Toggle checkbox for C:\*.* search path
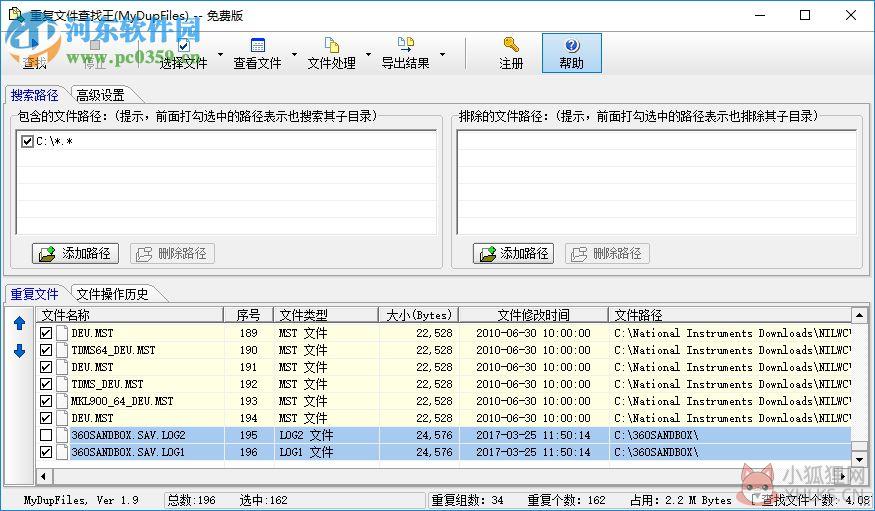The image size is (875, 511). (x=27, y=141)
